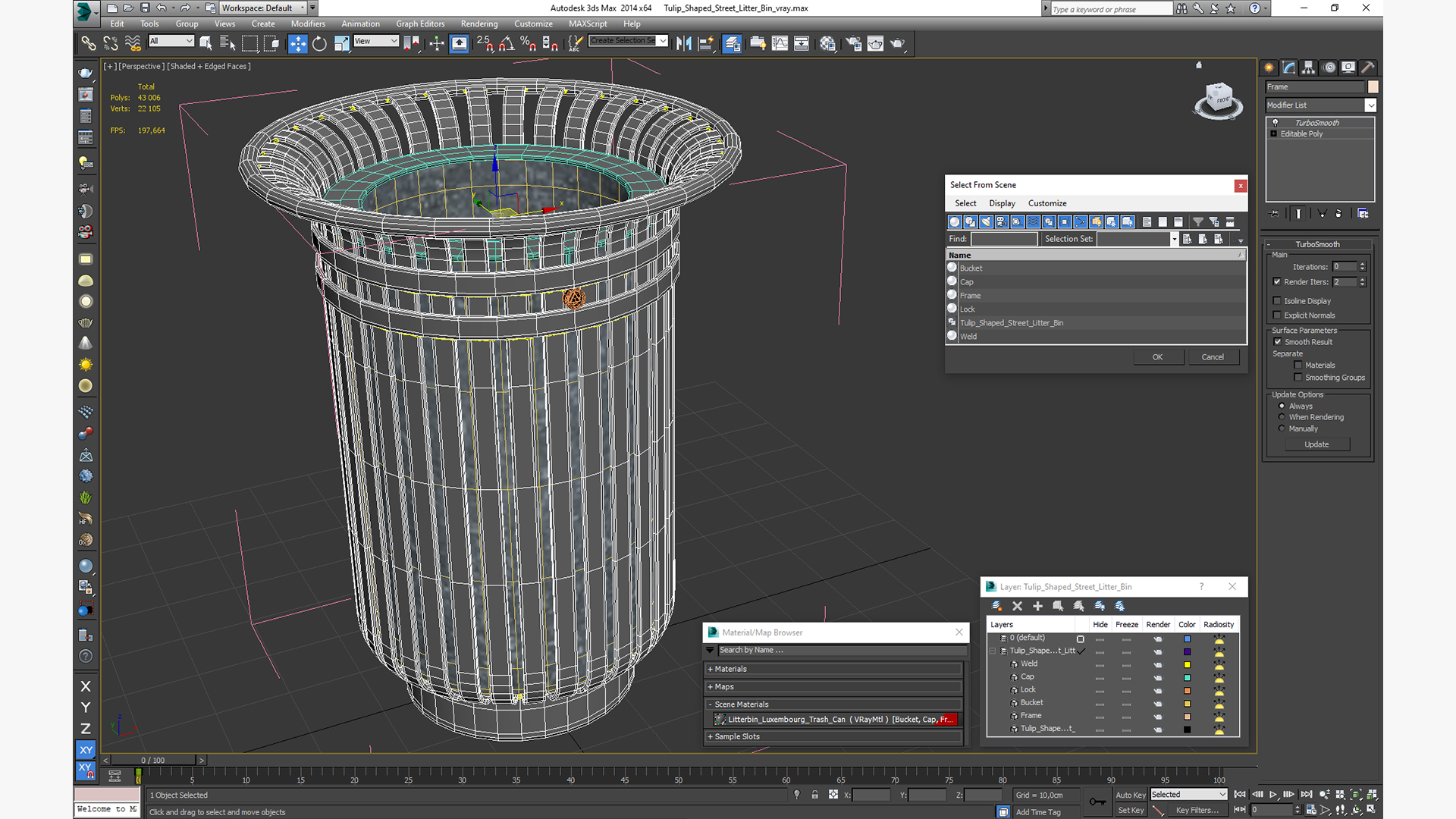This screenshot has width=1456, height=819.
Task: Click Delete layer X icon in Layer dialog
Action: pos(1018,606)
